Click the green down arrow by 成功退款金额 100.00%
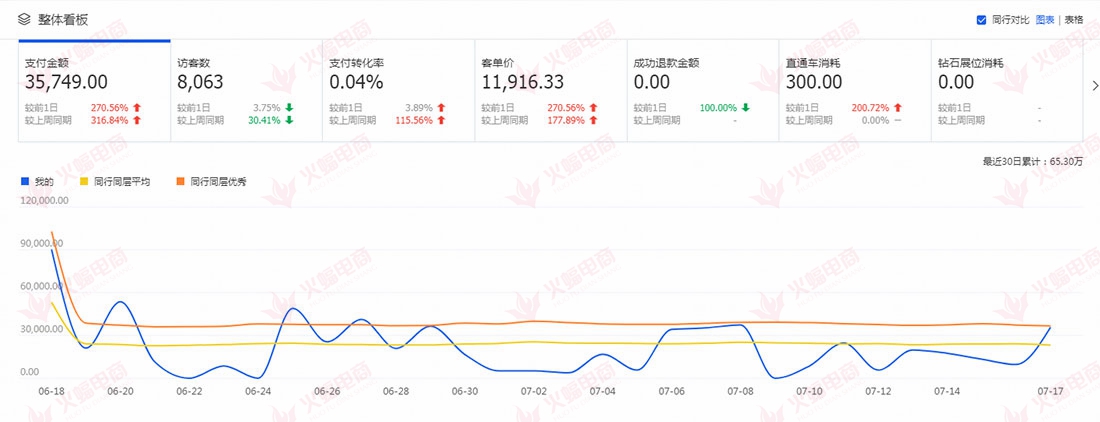The width and height of the screenshot is (1100, 422). (745, 107)
